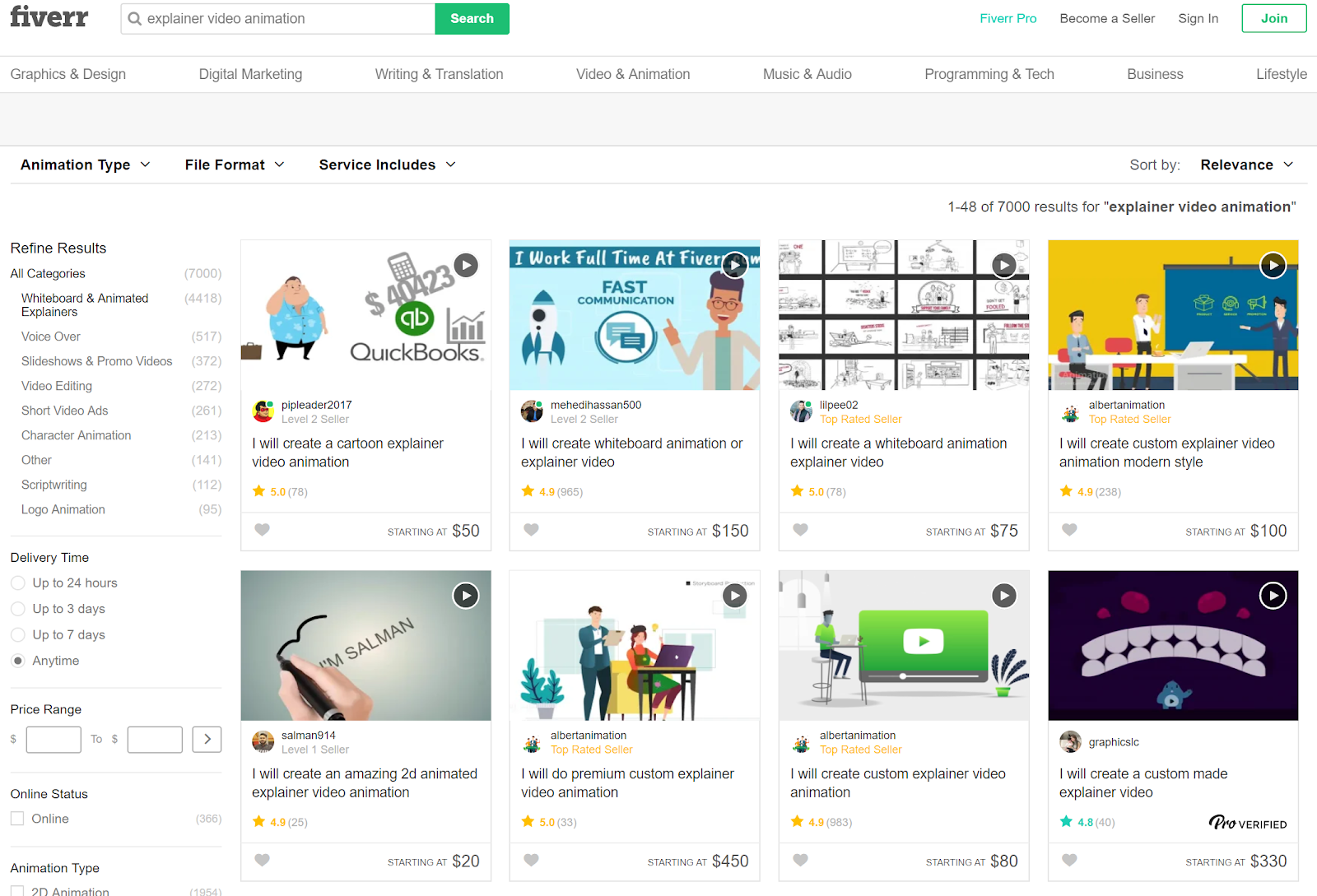Open the Video & Animation category menu
Image resolution: width=1317 pixels, height=896 pixels.
(633, 74)
